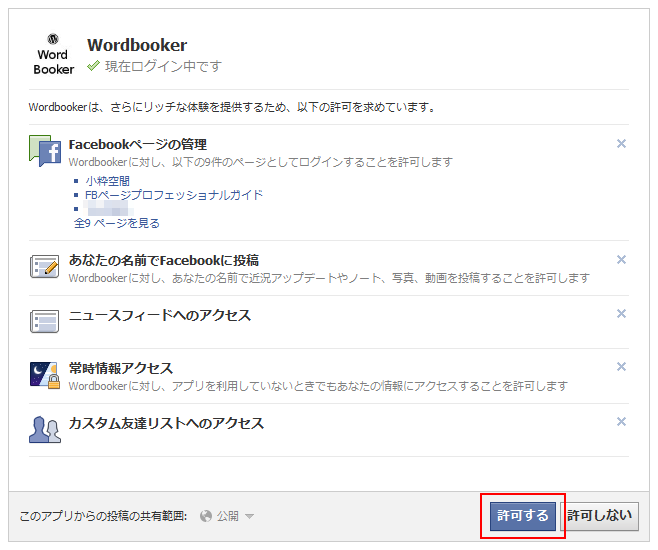This screenshot has width=658, height=550.
Task: Remove the 常時情報アクセス permission
Action: tap(621, 367)
